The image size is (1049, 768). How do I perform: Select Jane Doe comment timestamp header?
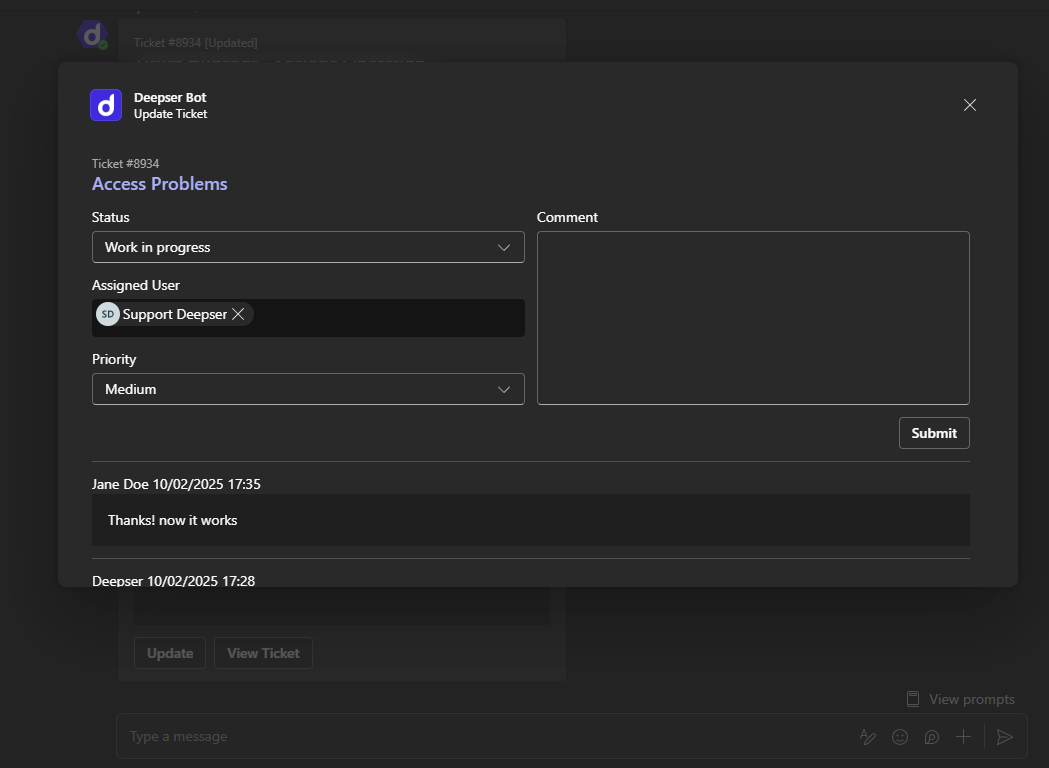point(176,484)
